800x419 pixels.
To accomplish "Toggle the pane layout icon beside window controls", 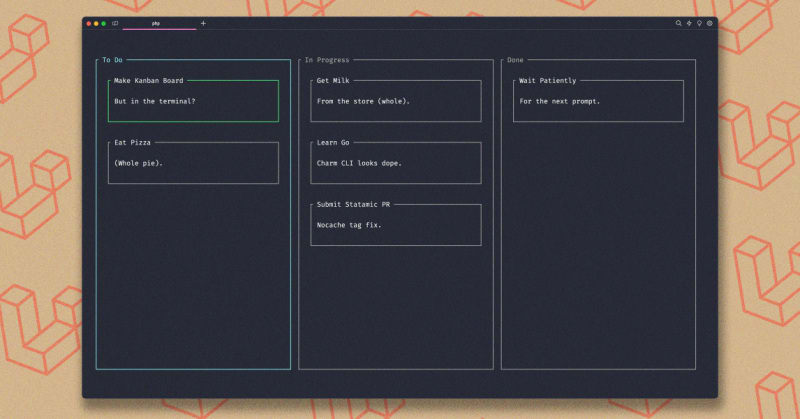I will pos(115,23).
